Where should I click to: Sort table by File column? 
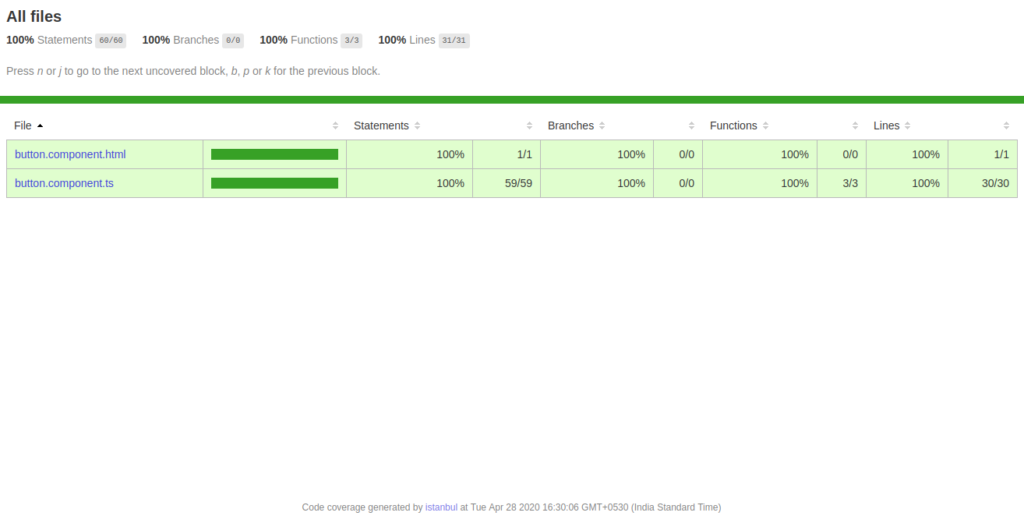(x=23, y=125)
